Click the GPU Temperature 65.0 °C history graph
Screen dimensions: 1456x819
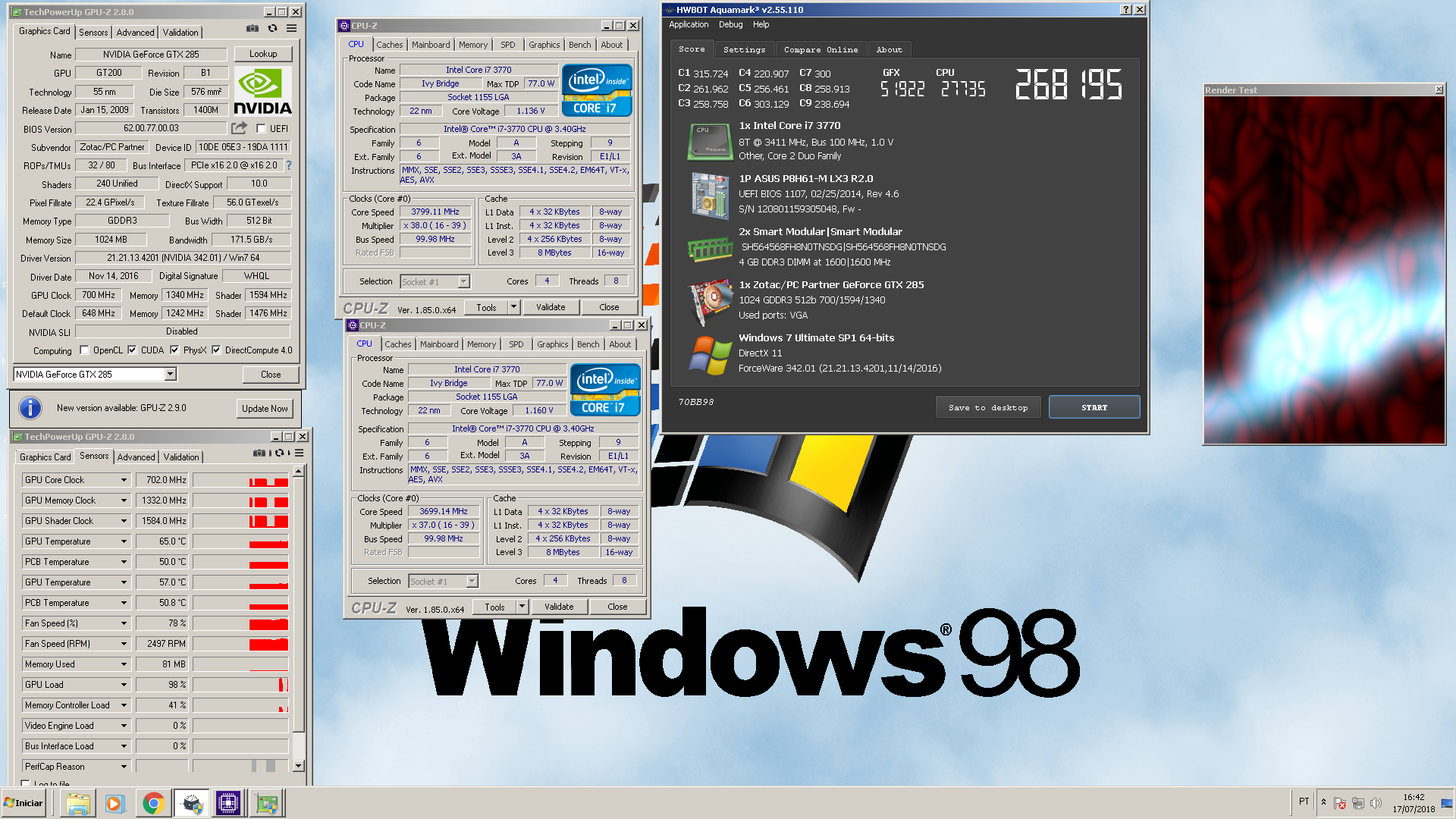(240, 541)
